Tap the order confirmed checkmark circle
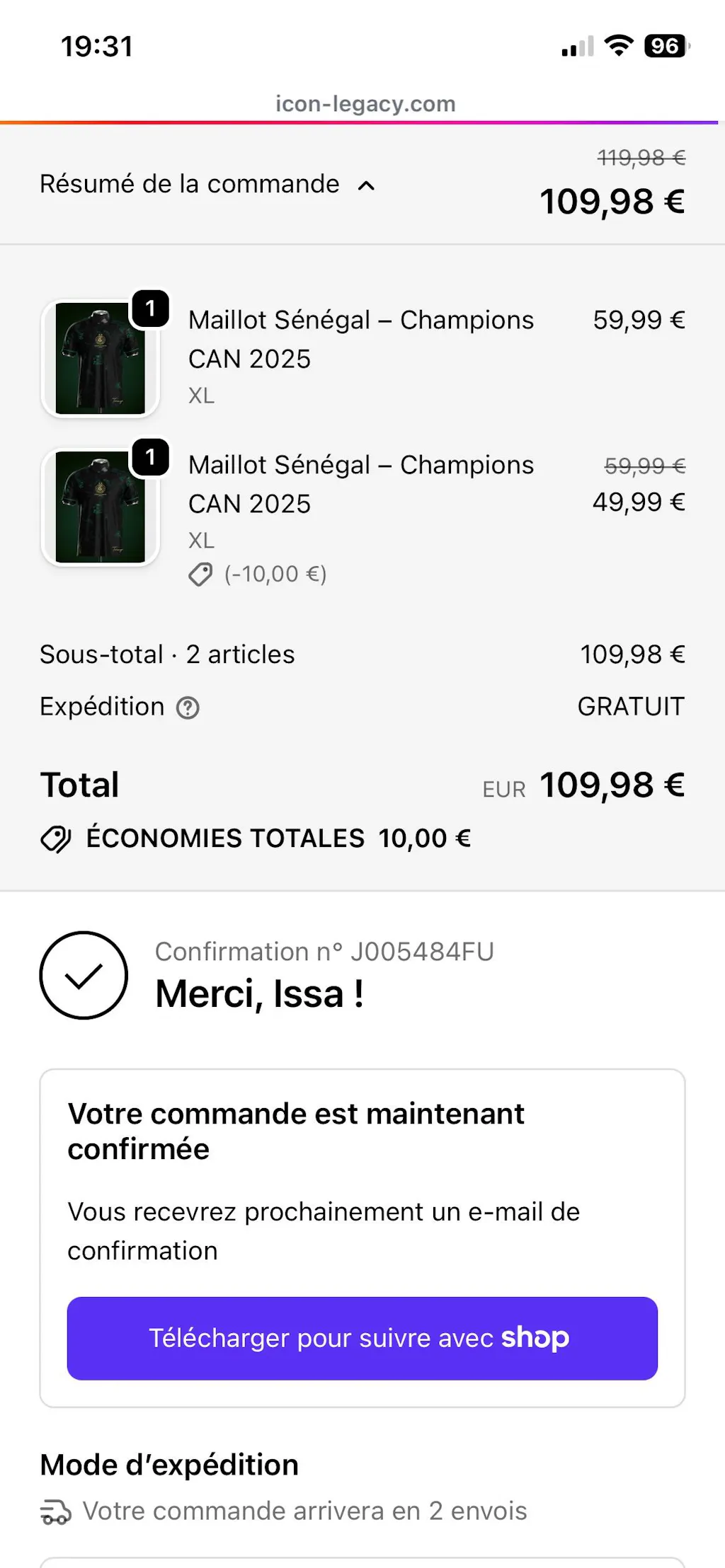Viewport: 725px width, 1568px height. pos(84,976)
